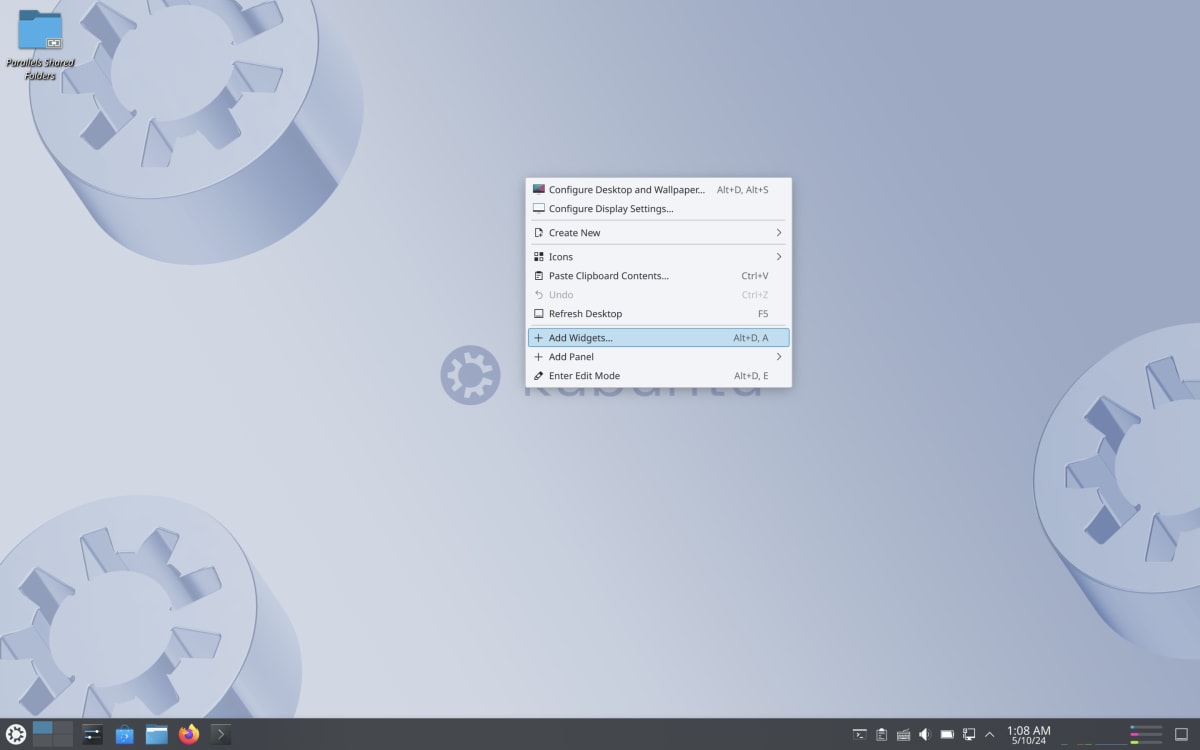Choose Enter Edit Mode from menu
The width and height of the screenshot is (1200, 750).
tap(659, 376)
